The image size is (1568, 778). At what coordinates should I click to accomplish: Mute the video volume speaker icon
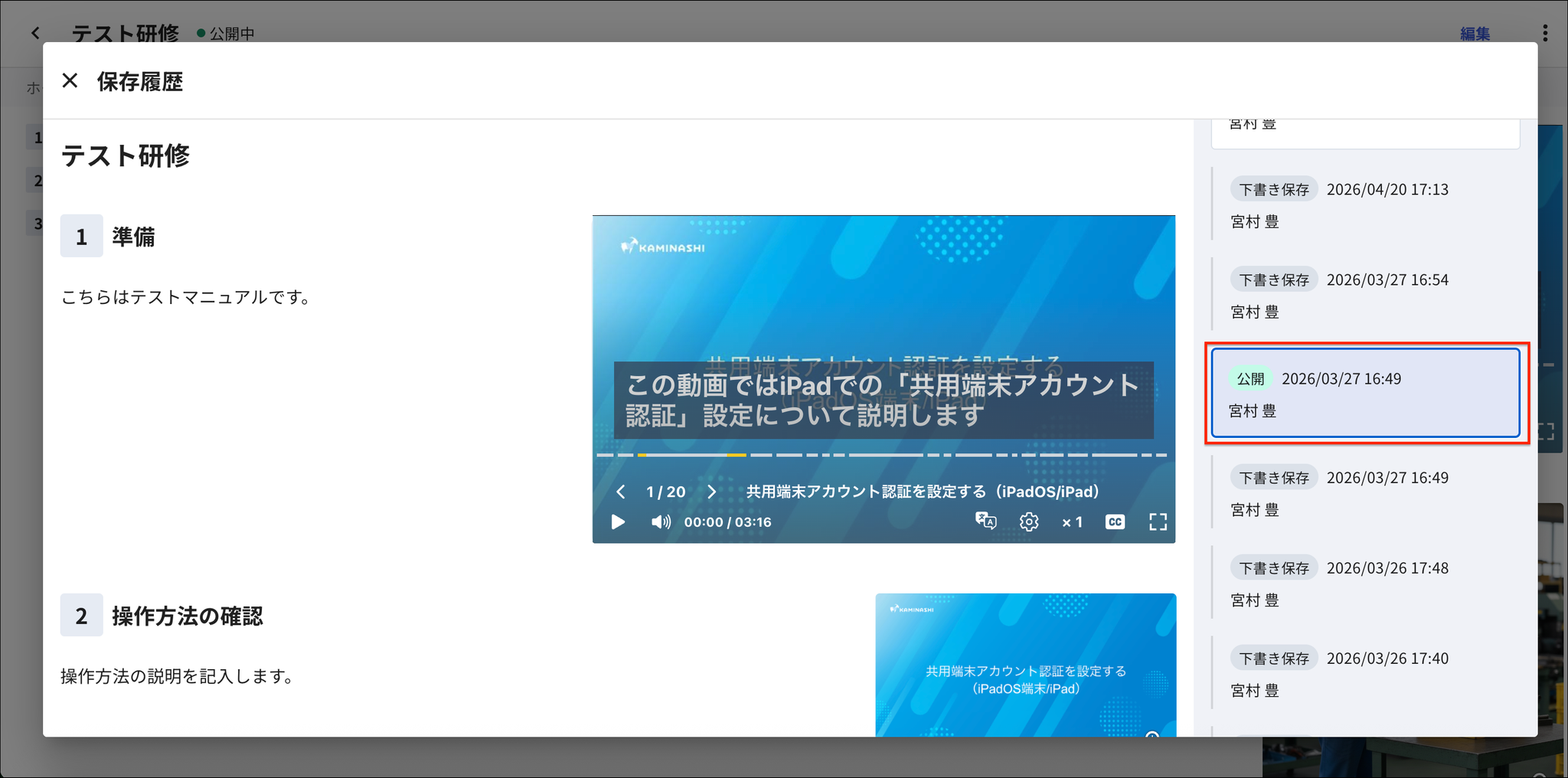point(661,522)
